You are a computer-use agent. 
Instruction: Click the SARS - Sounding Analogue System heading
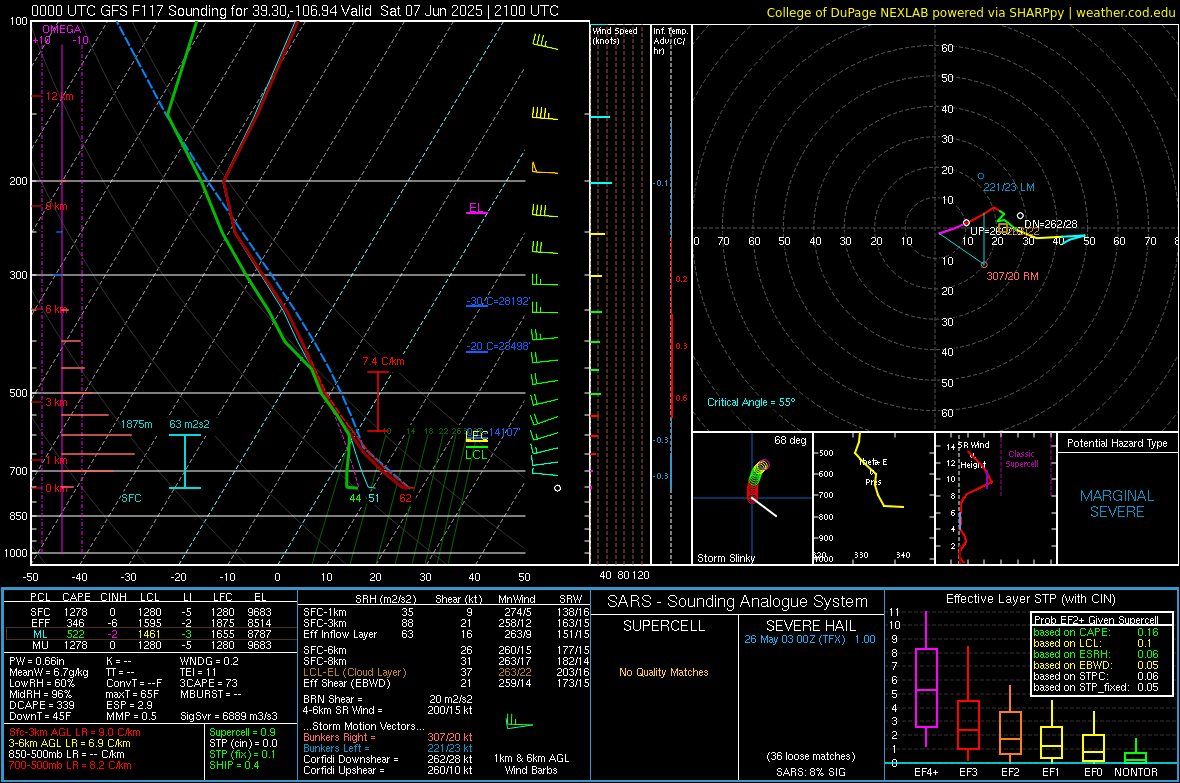[737, 602]
